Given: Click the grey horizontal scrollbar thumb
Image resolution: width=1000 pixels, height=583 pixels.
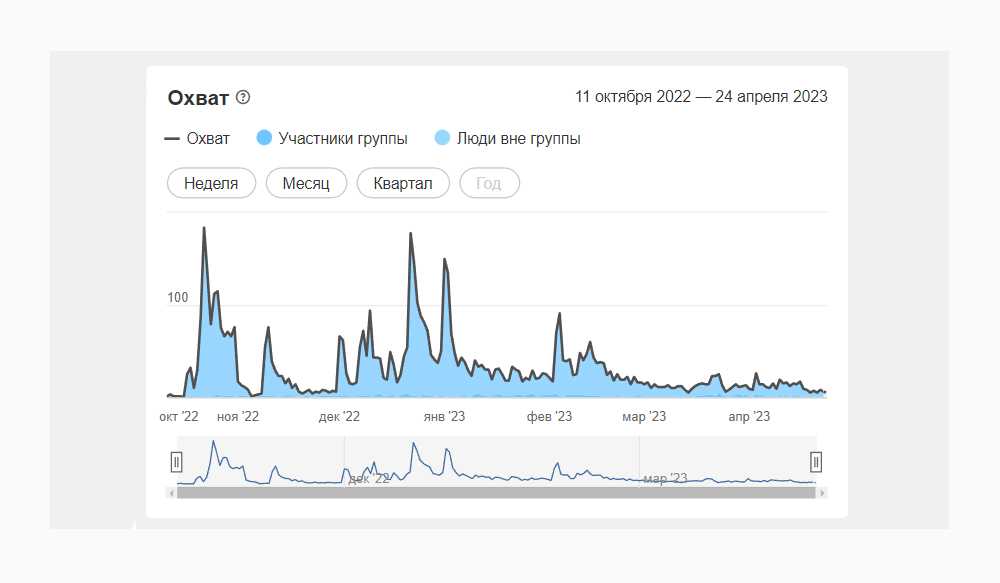Looking at the screenshot, I should [496, 492].
